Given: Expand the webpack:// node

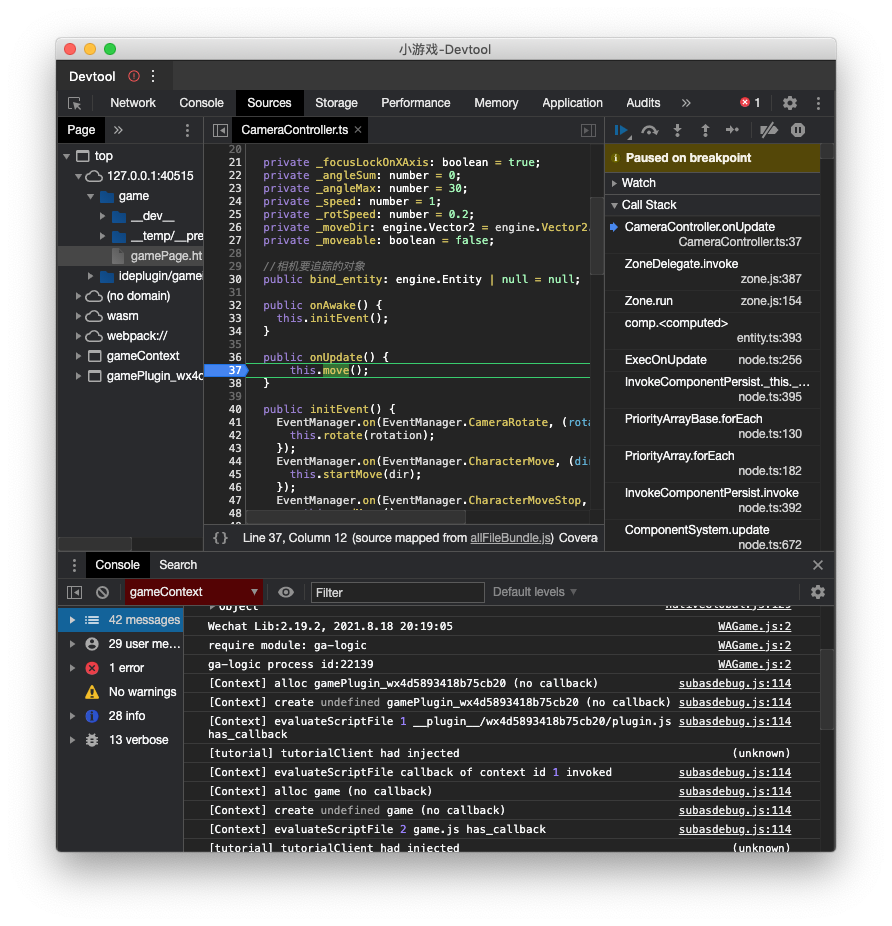Looking at the screenshot, I should pos(78,336).
